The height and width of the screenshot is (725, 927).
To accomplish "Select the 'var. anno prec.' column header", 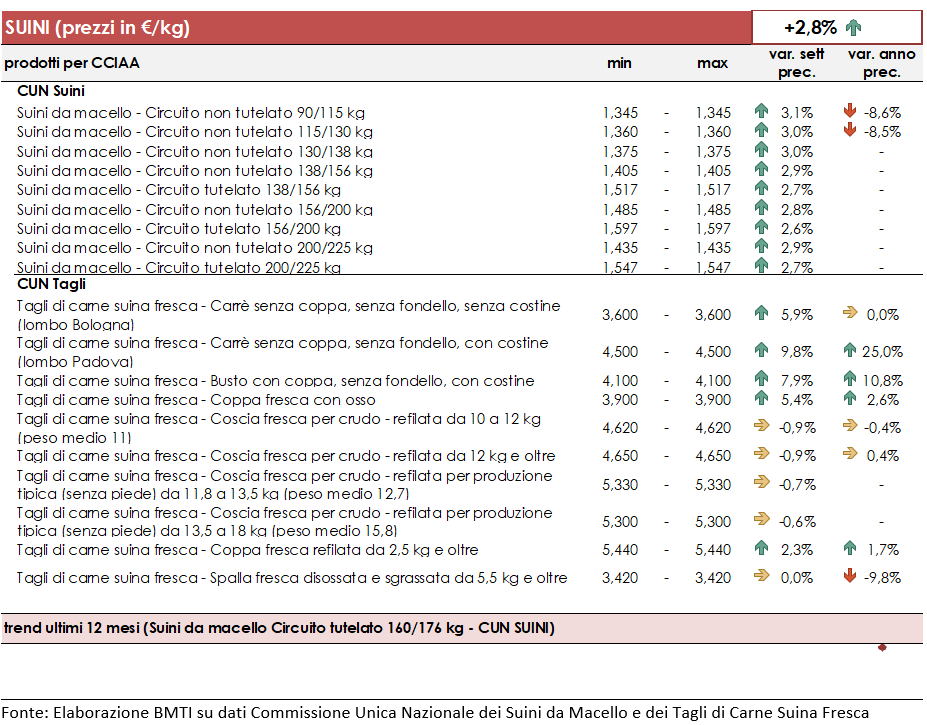I will coord(881,63).
